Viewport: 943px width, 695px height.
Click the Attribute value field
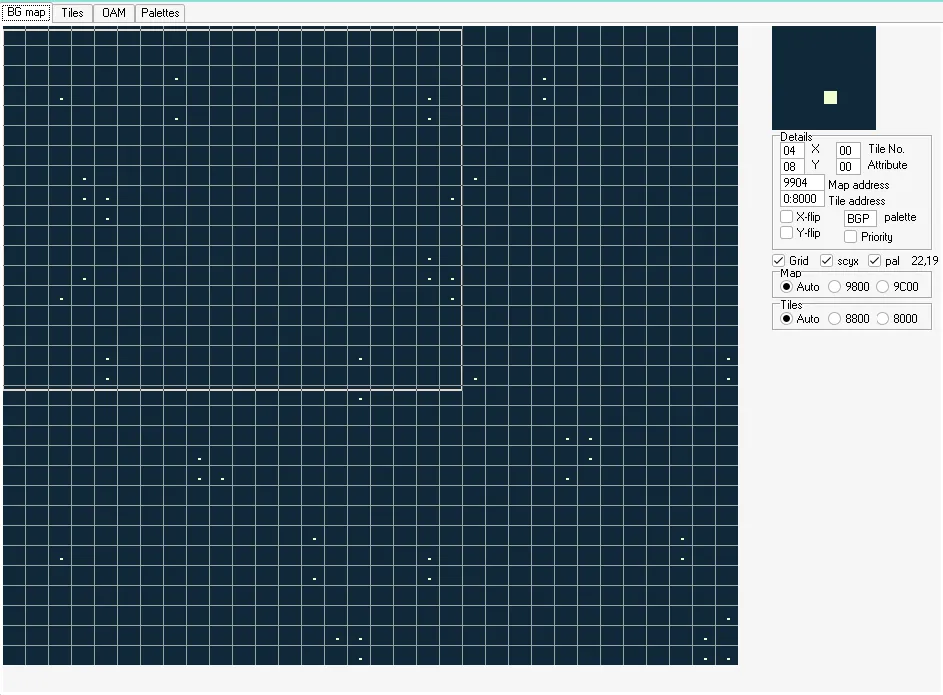tap(848, 167)
